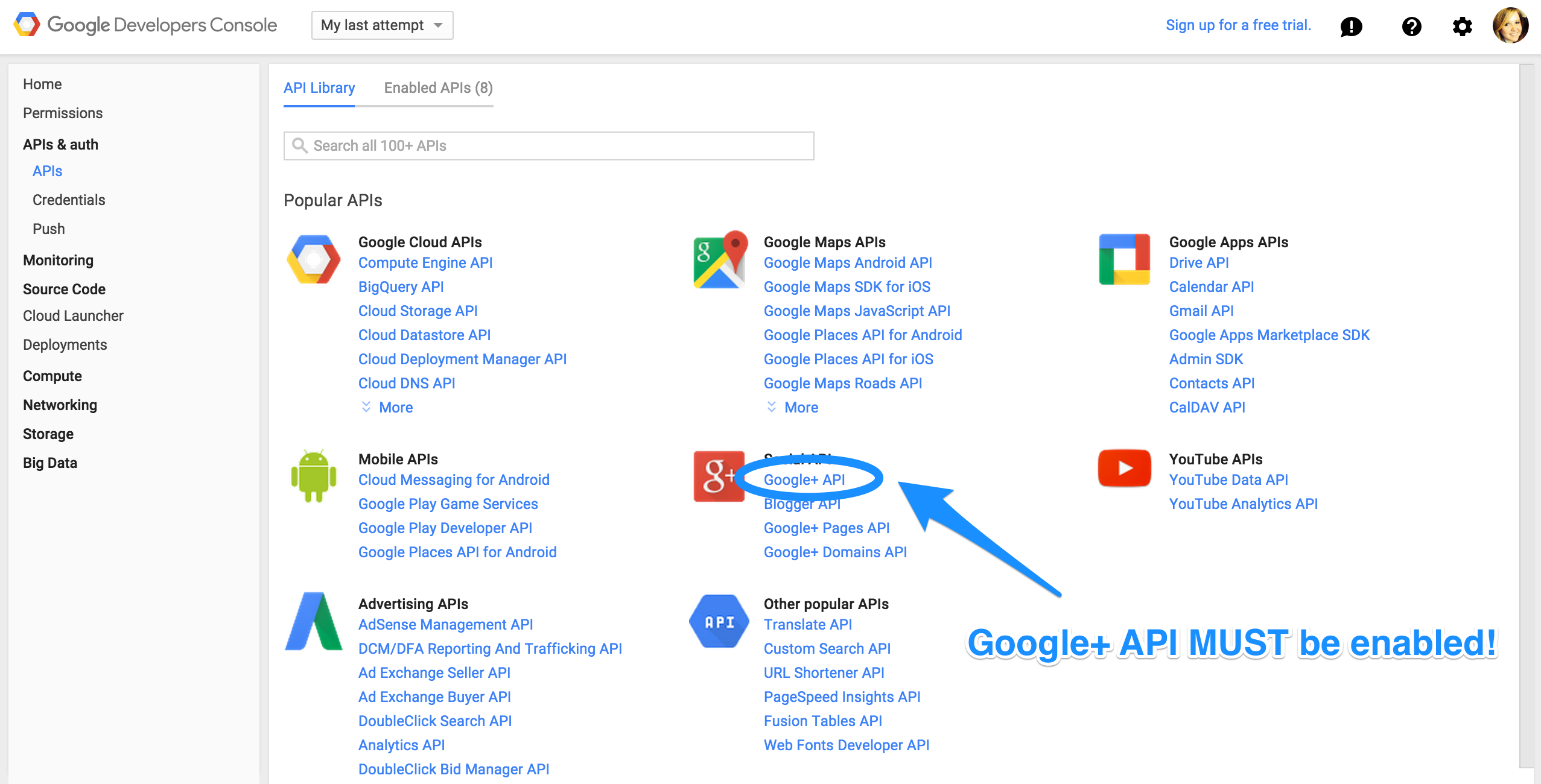Select APIs sub-item in sidebar

pyautogui.click(x=48, y=171)
